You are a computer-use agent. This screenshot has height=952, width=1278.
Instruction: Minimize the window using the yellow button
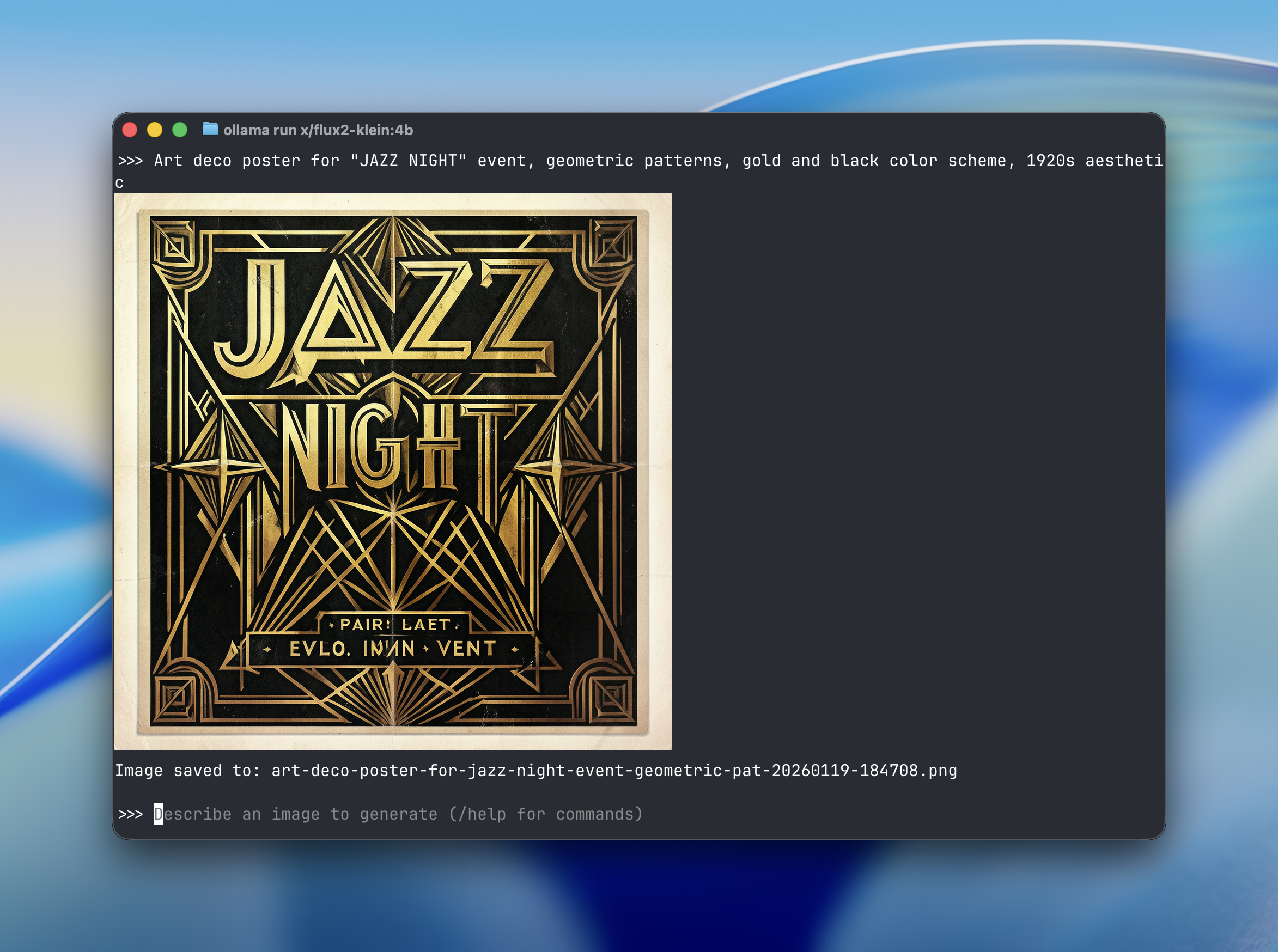tap(155, 130)
